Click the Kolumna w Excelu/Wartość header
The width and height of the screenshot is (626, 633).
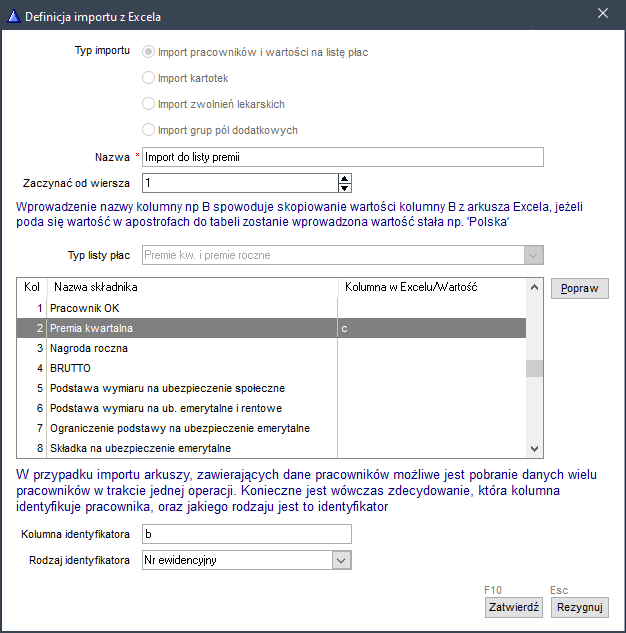(431, 287)
